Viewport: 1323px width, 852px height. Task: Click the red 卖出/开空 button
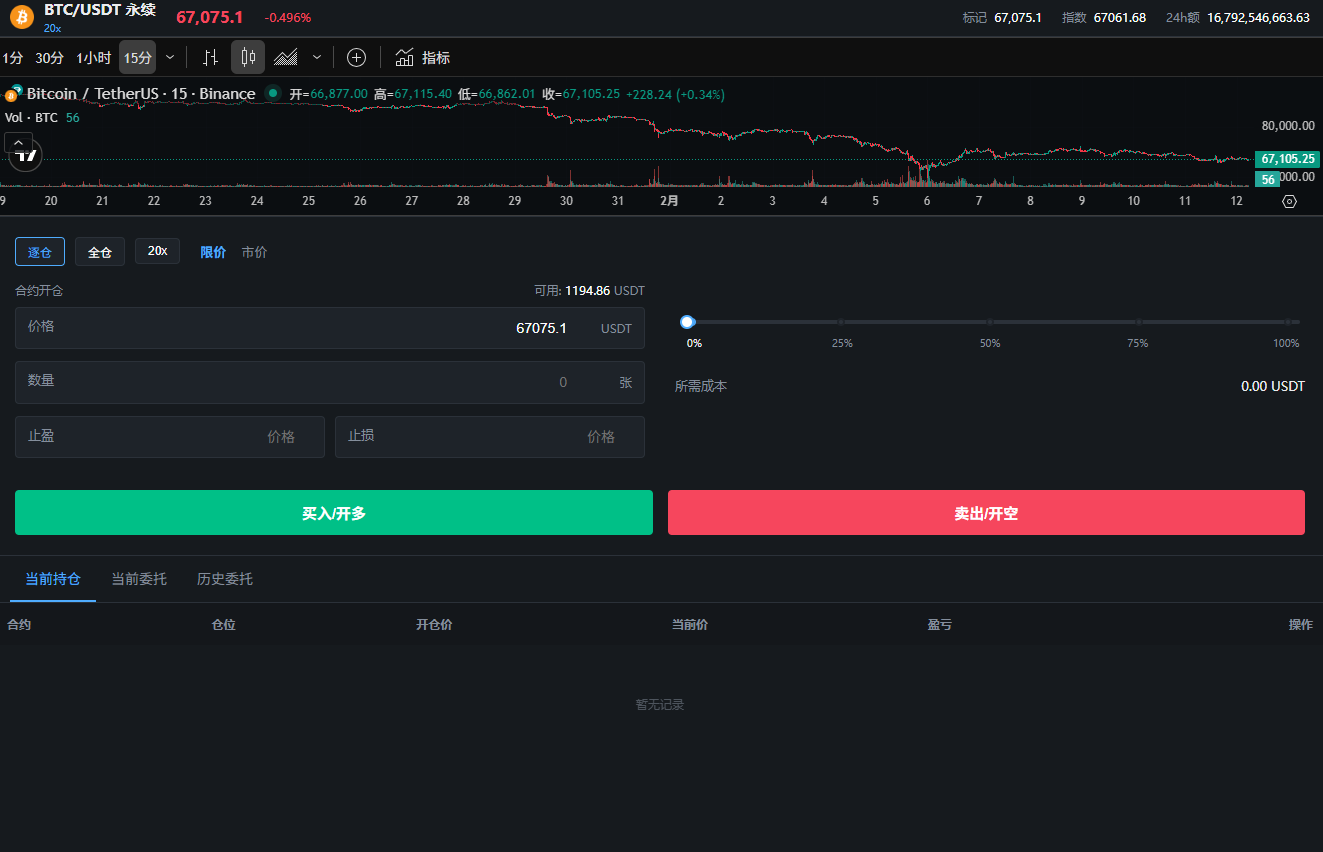986,513
